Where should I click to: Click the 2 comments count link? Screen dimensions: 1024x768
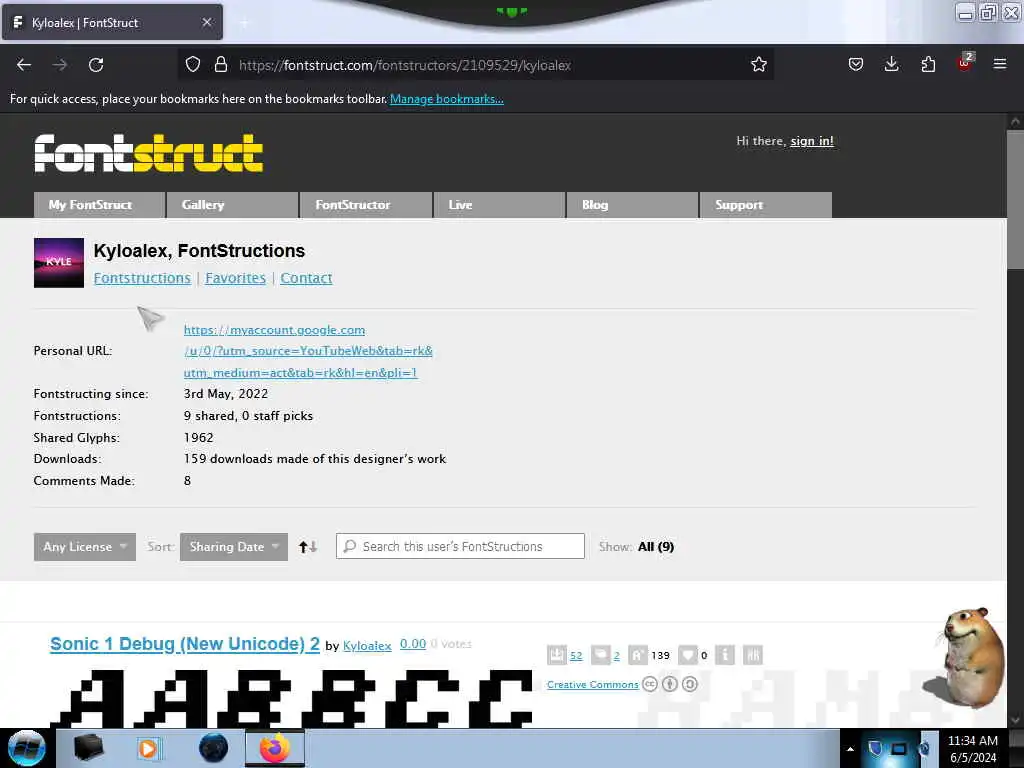pos(616,656)
